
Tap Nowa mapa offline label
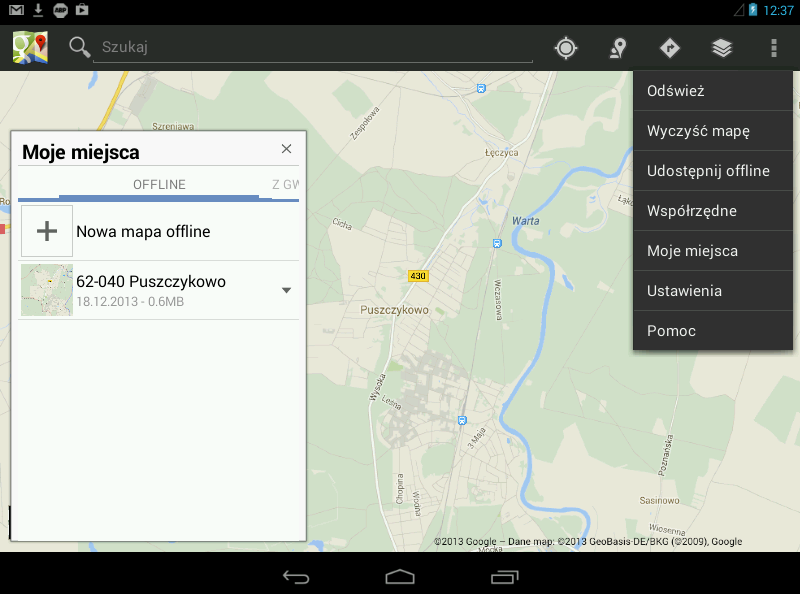tap(143, 232)
